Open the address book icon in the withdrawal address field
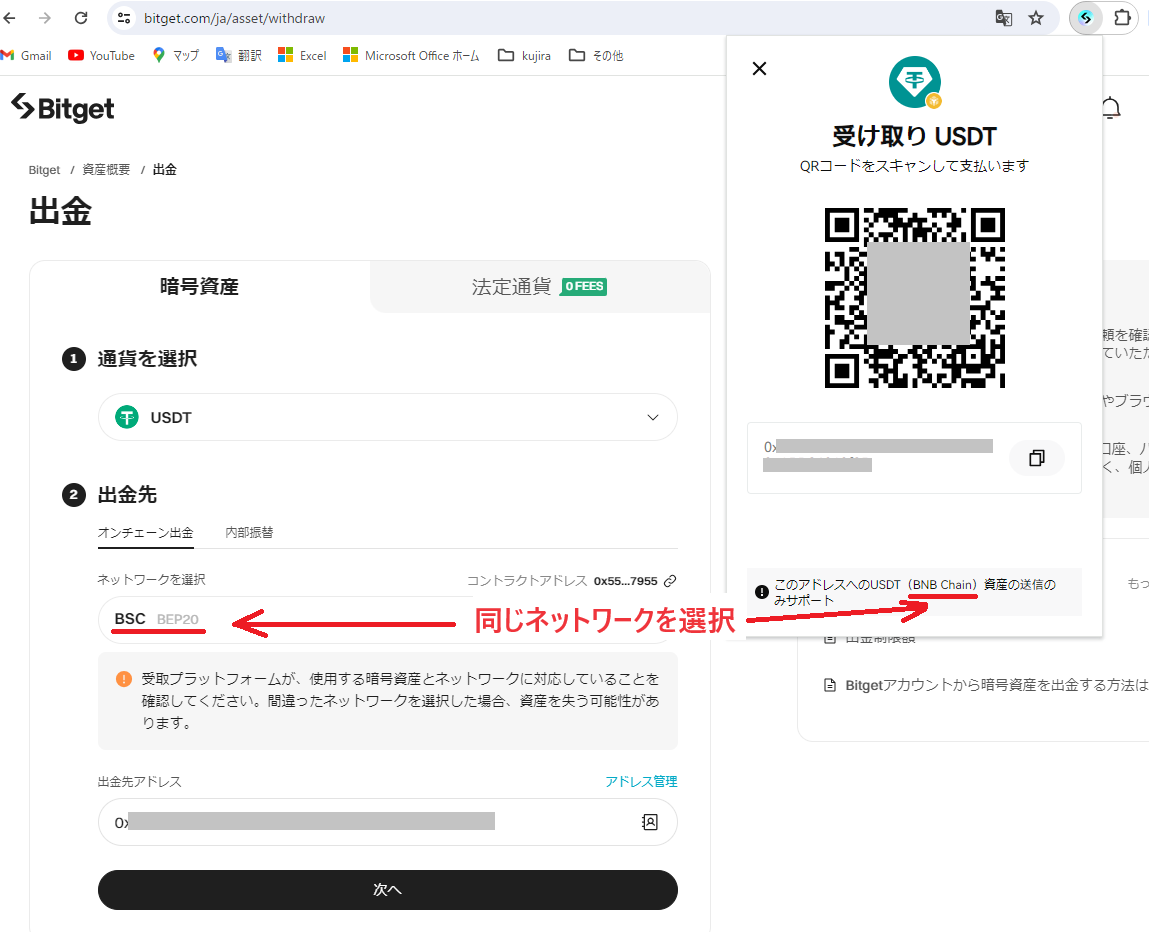Viewport: 1149px width, 932px height. point(650,821)
